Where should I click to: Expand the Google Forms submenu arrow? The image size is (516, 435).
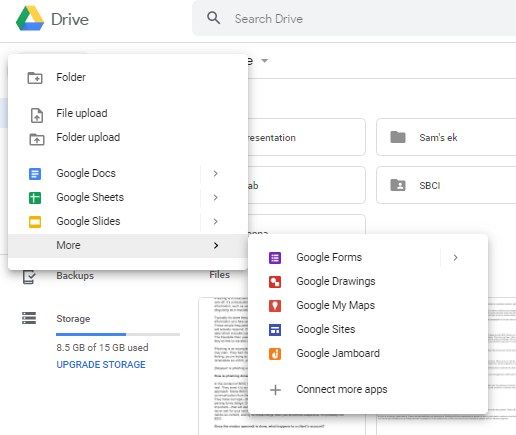coord(455,258)
